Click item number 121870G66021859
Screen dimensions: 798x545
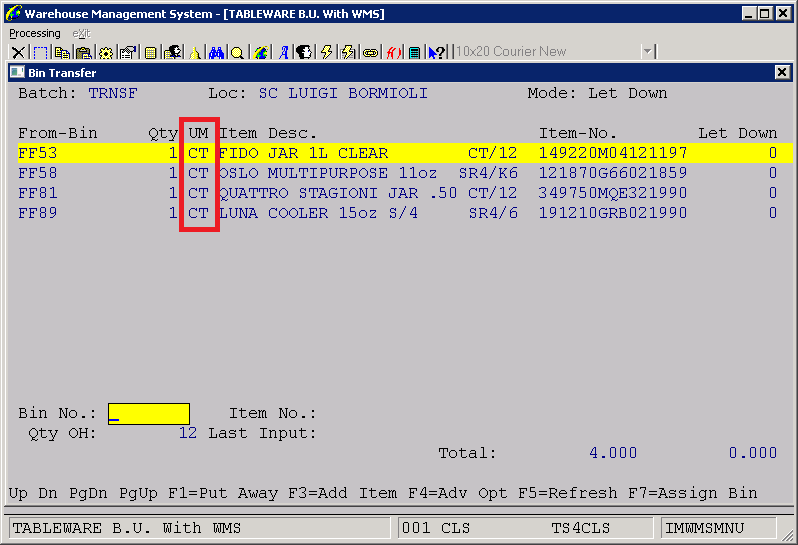tap(613, 173)
